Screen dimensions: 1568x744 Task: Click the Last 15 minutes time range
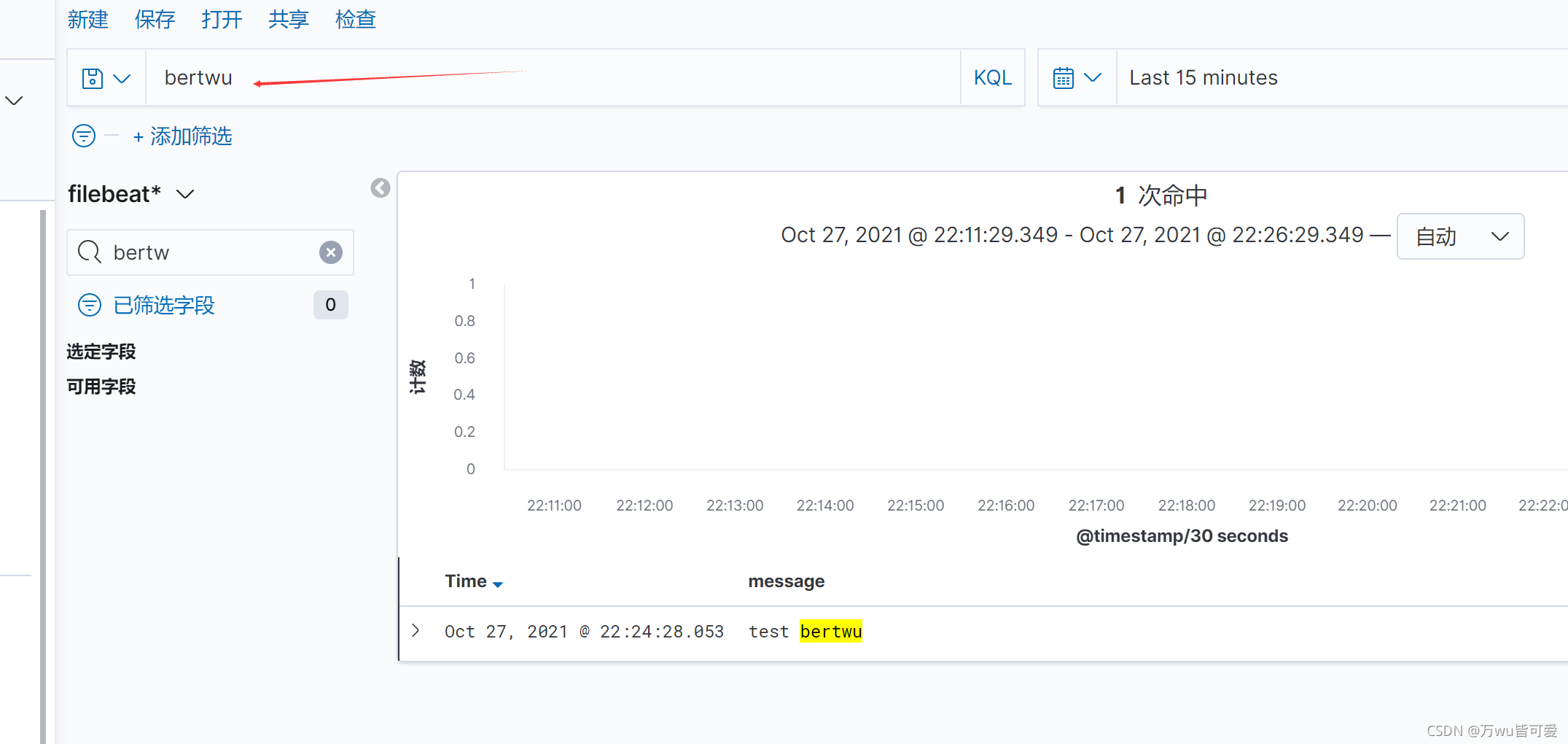pyautogui.click(x=1204, y=78)
